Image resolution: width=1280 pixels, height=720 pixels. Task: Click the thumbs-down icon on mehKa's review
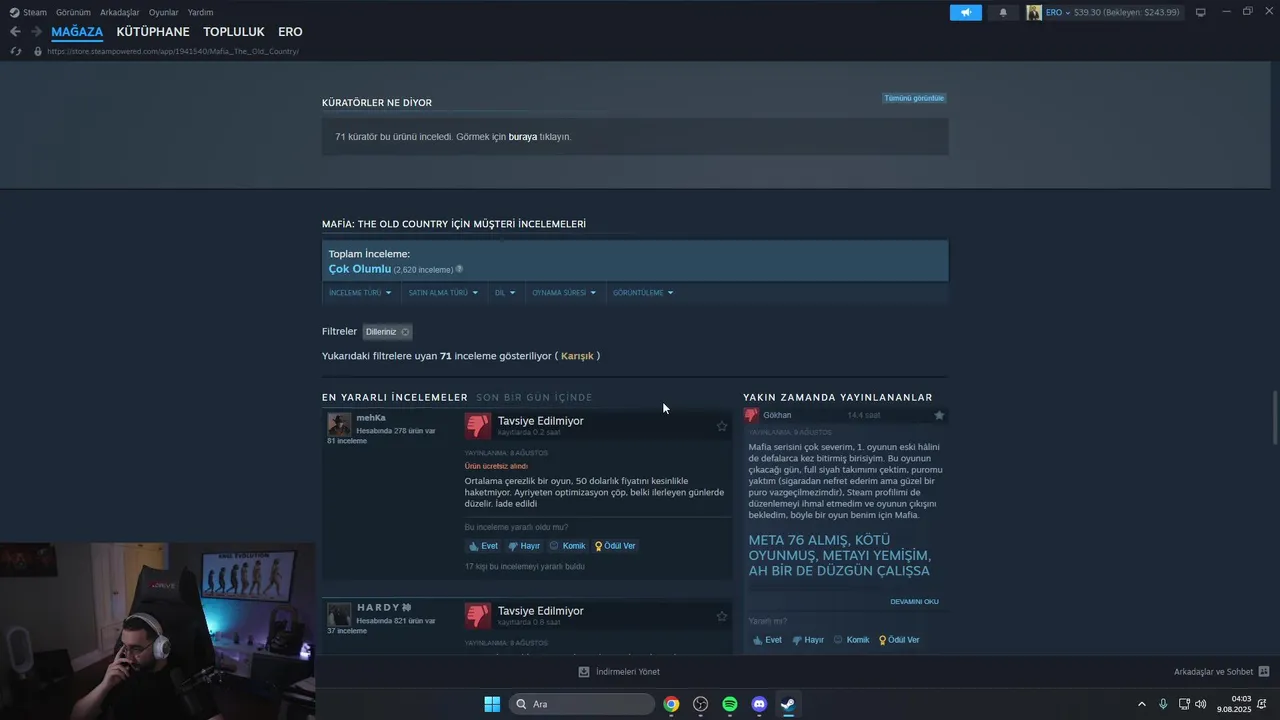[477, 426]
